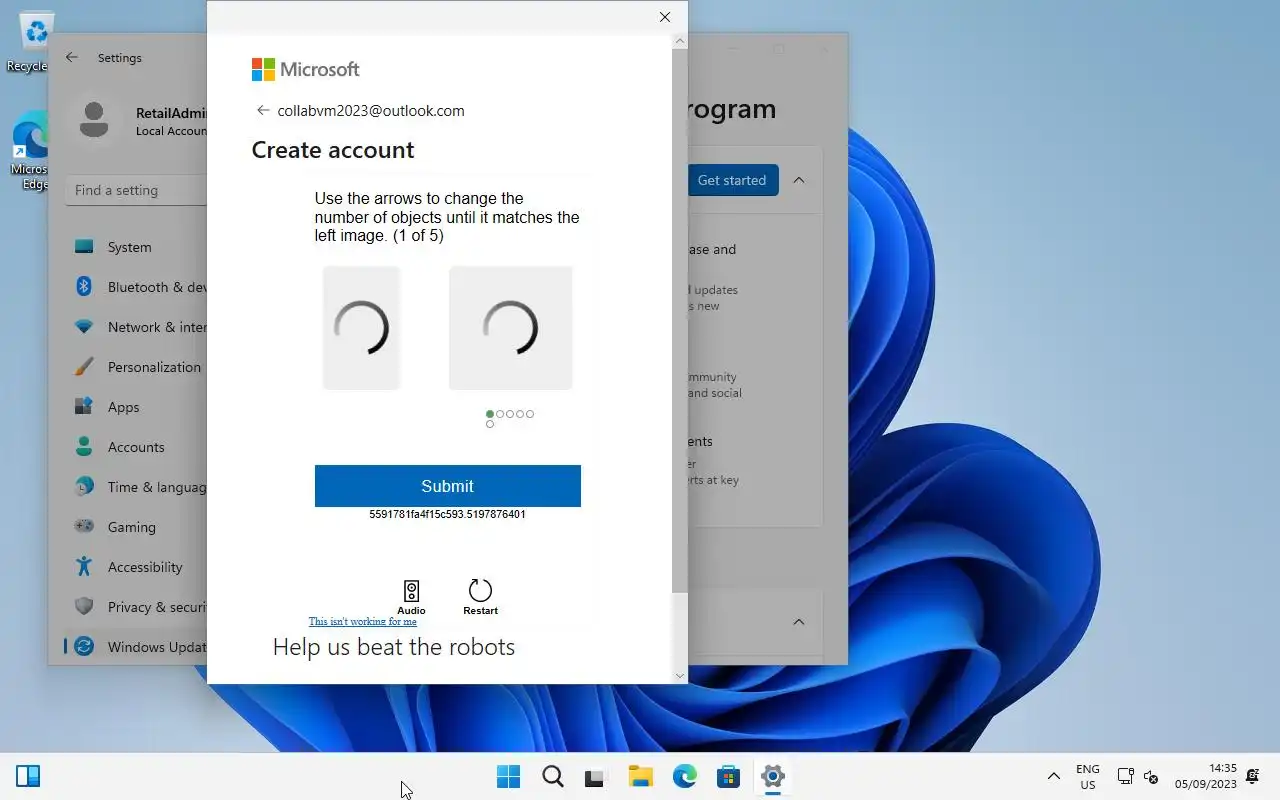Viewport: 1280px width, 800px height.
Task: Submit the captcha answer
Action: pos(447,486)
